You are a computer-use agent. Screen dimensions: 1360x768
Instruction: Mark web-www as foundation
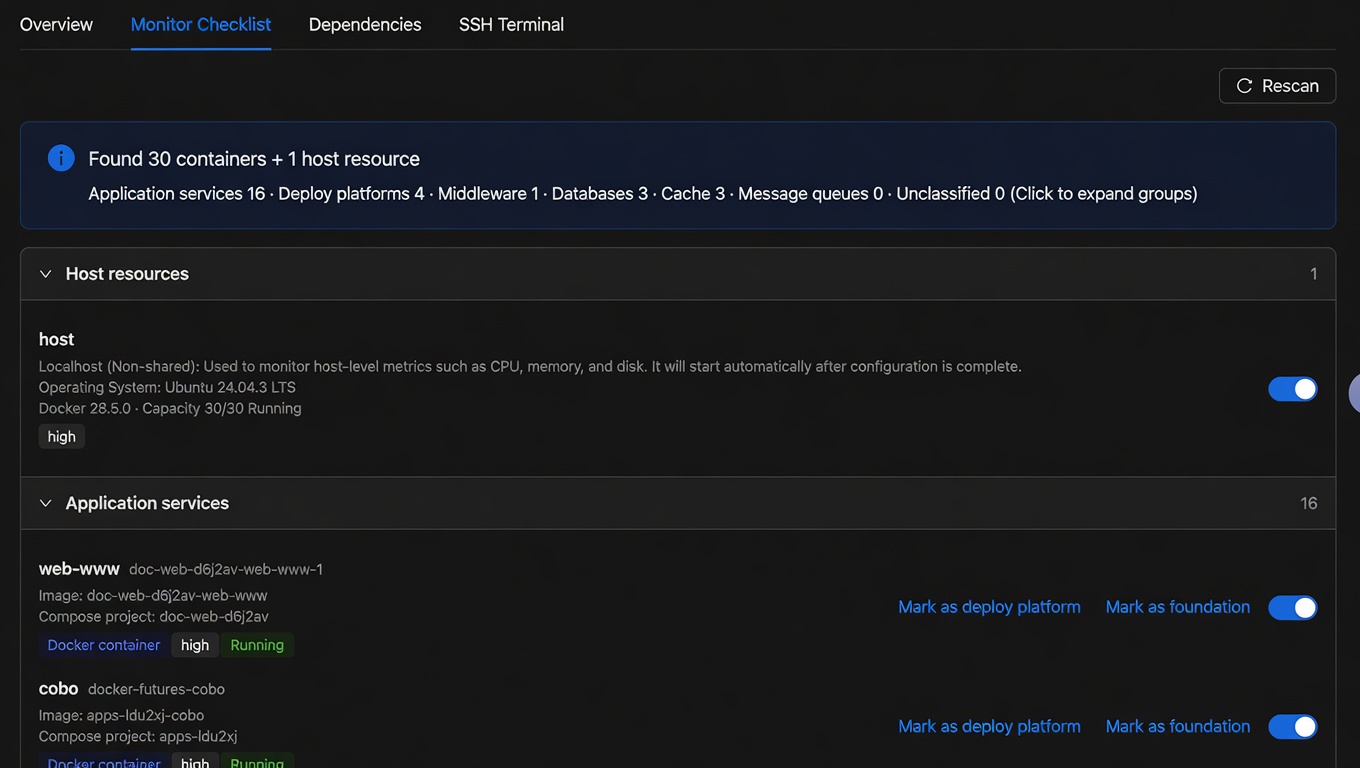1178,607
